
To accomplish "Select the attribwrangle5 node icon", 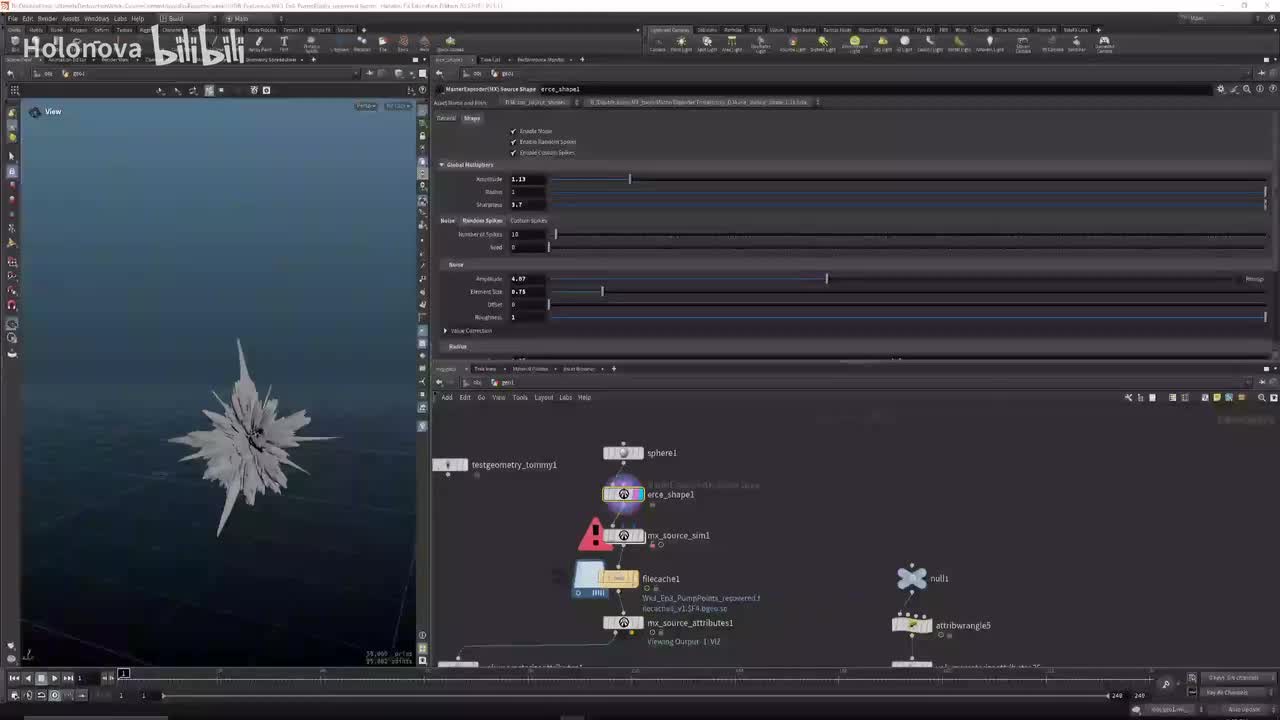I will pyautogui.click(x=912, y=625).
